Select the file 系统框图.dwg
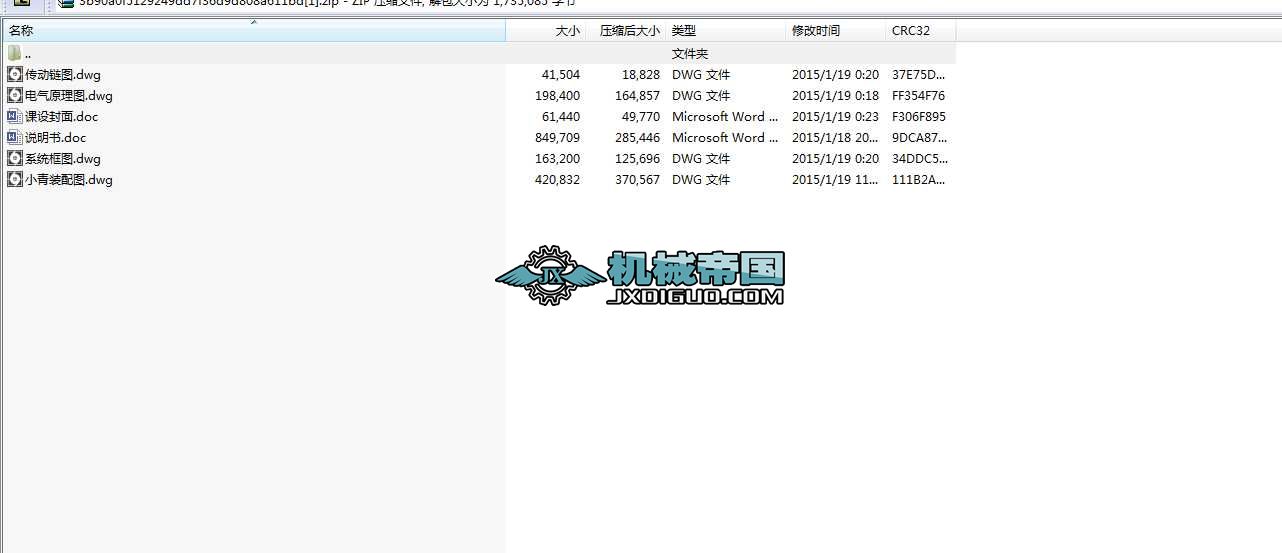 (x=63, y=159)
